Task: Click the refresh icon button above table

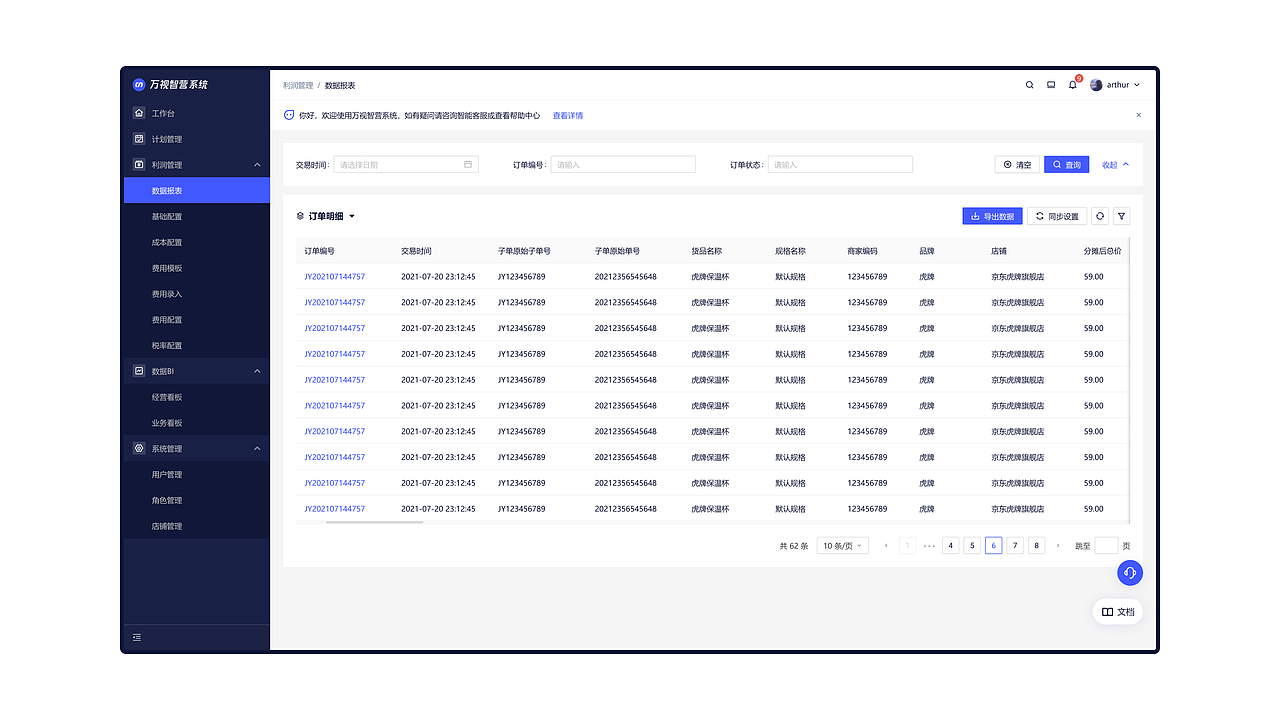Action: click(x=1100, y=216)
